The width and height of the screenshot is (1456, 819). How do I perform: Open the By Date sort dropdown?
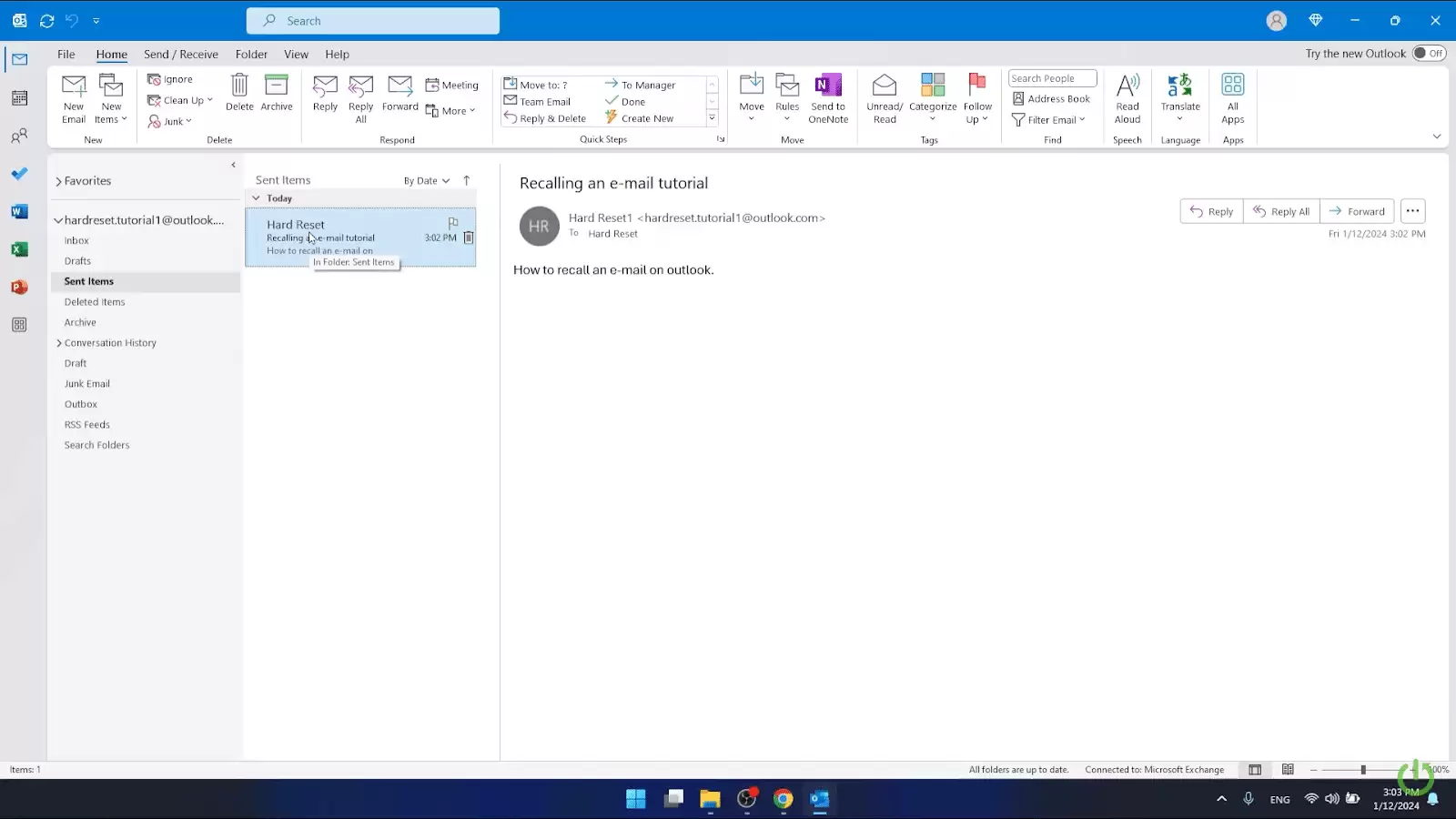pos(425,180)
